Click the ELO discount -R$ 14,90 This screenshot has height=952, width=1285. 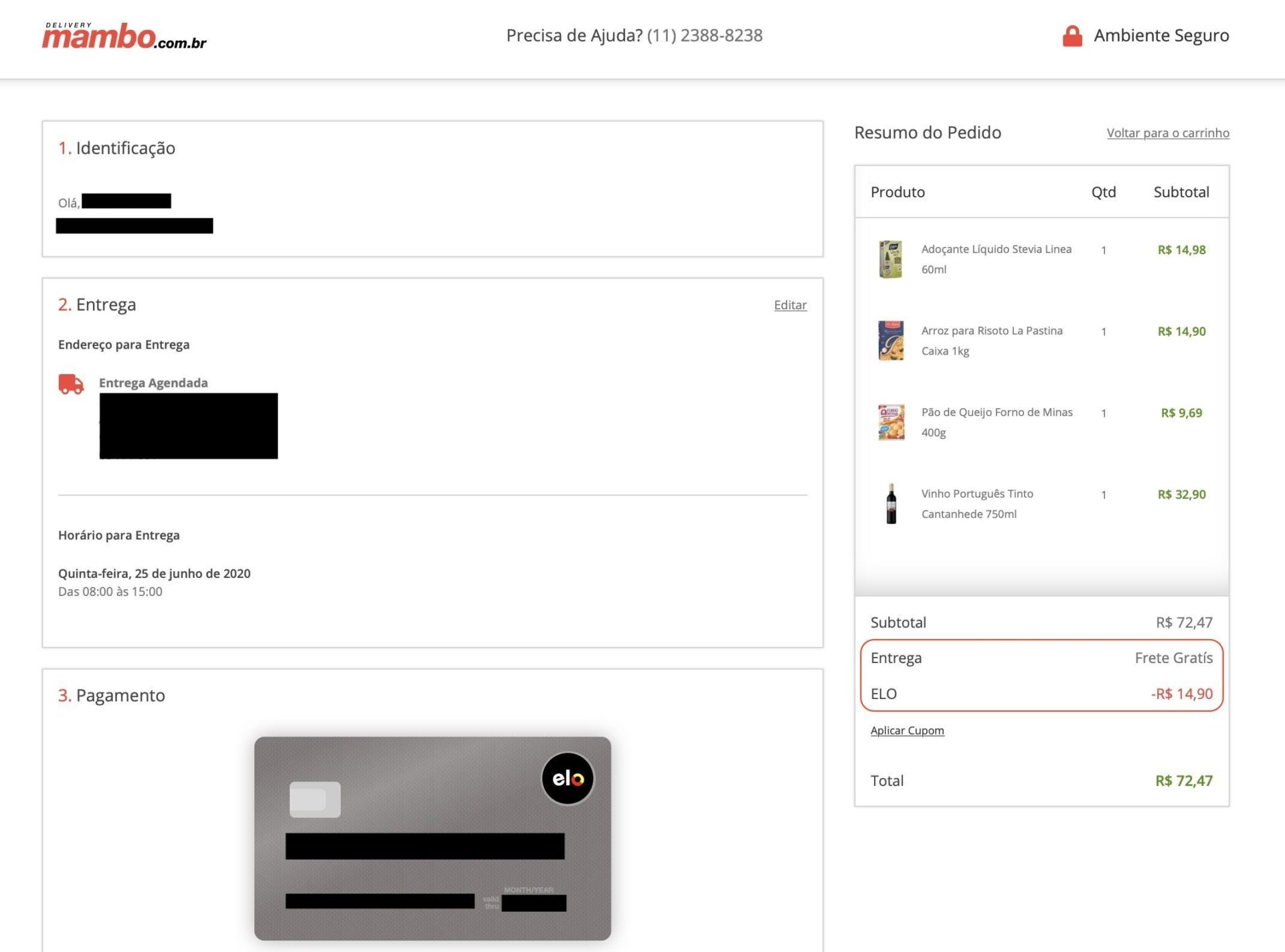[x=1181, y=694]
